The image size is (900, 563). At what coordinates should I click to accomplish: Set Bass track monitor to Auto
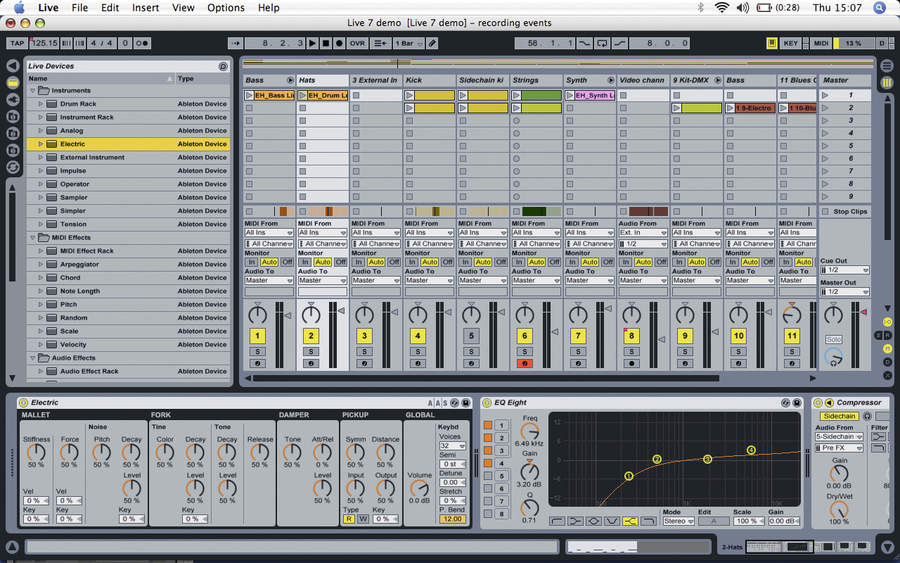[x=269, y=262]
